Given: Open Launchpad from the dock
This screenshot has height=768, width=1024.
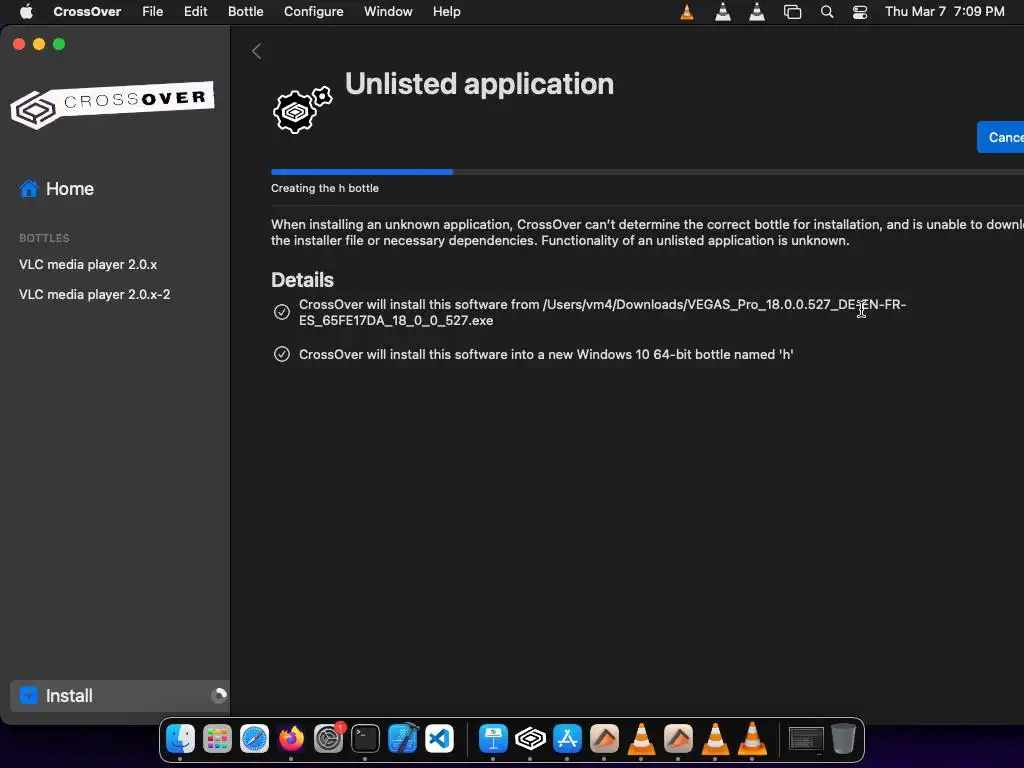Looking at the screenshot, I should (x=217, y=739).
